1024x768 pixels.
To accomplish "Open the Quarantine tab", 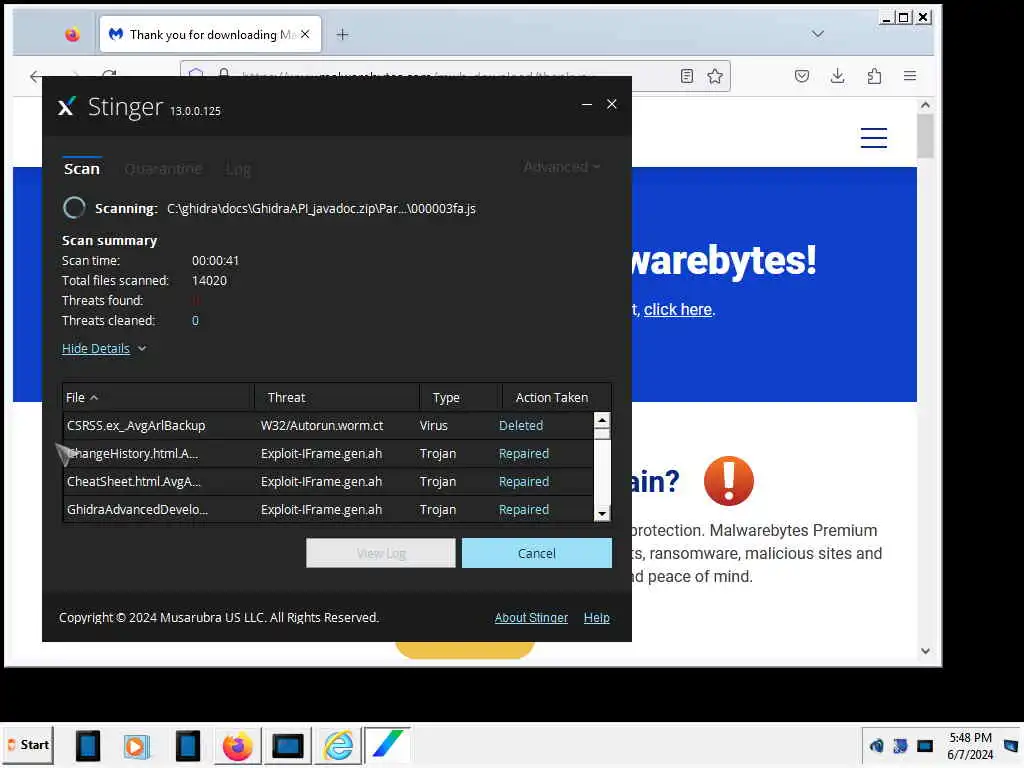I will (163, 169).
